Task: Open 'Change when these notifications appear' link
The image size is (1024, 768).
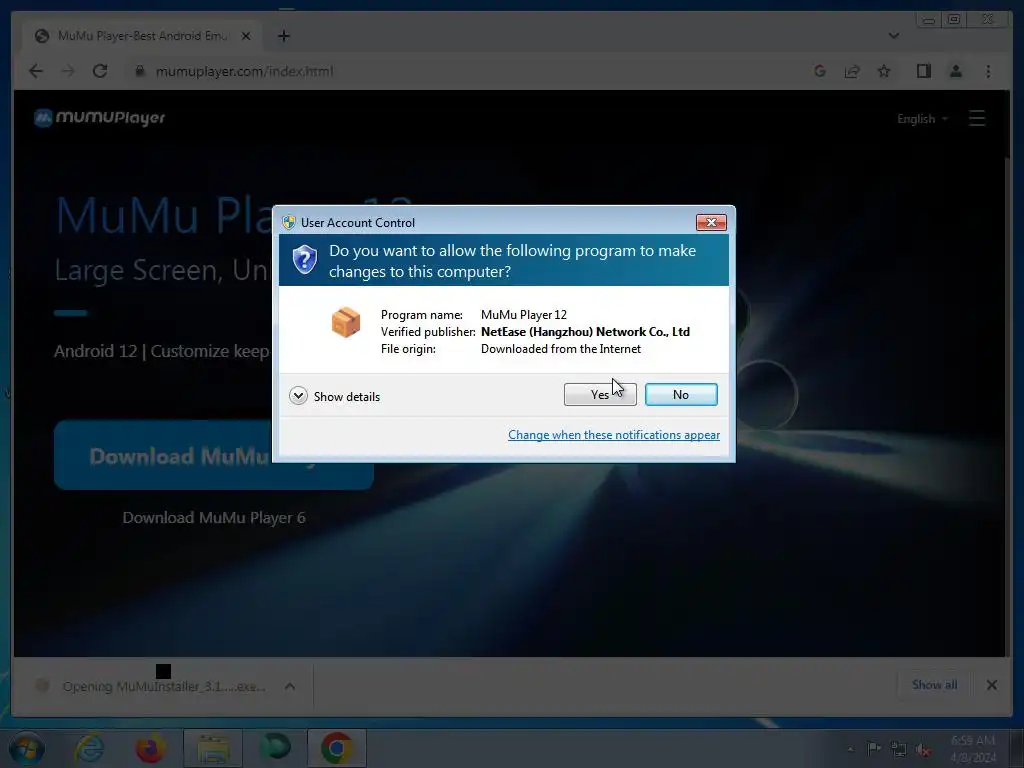Action: tap(614, 435)
